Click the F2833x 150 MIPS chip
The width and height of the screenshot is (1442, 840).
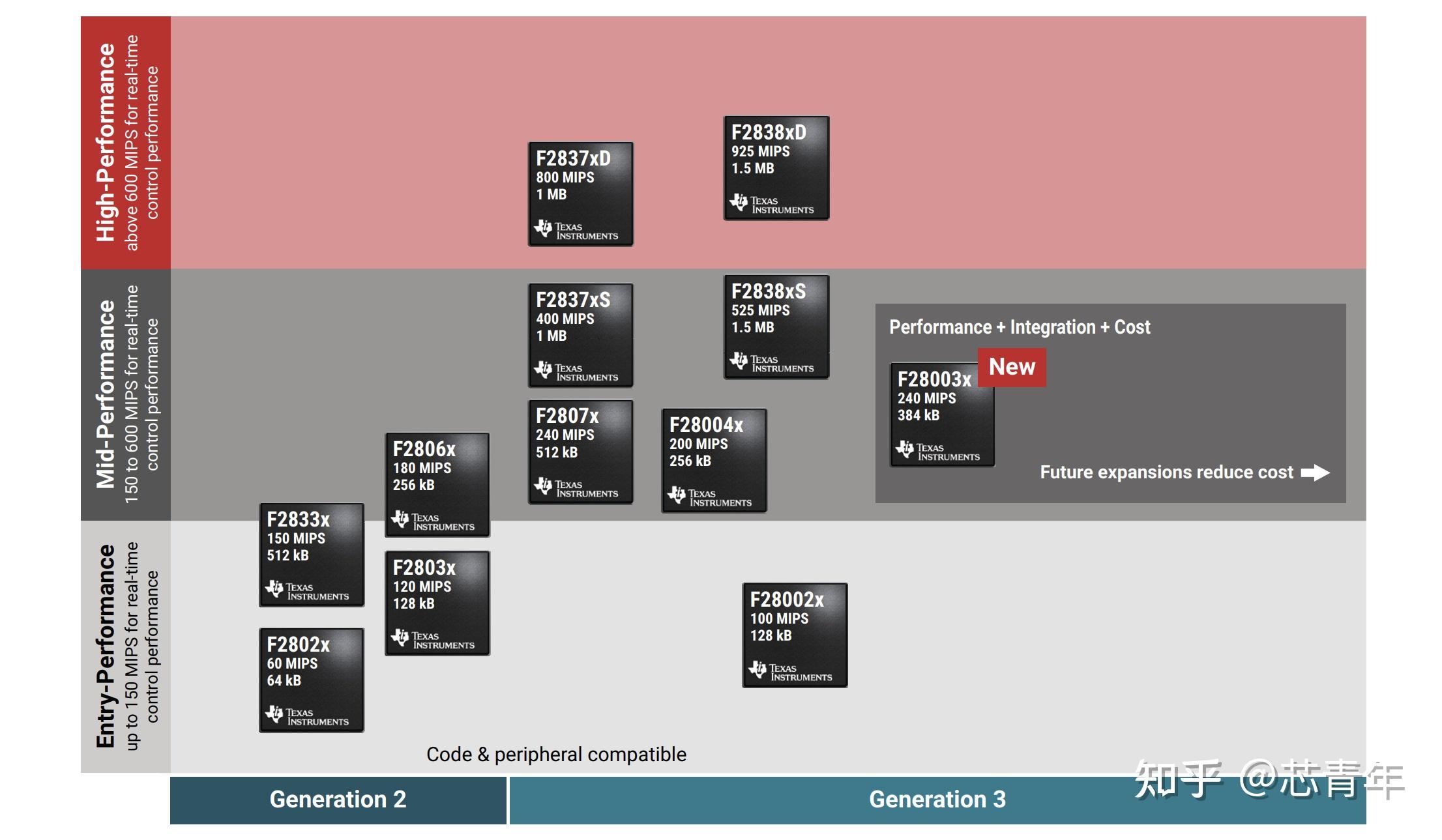pos(311,555)
